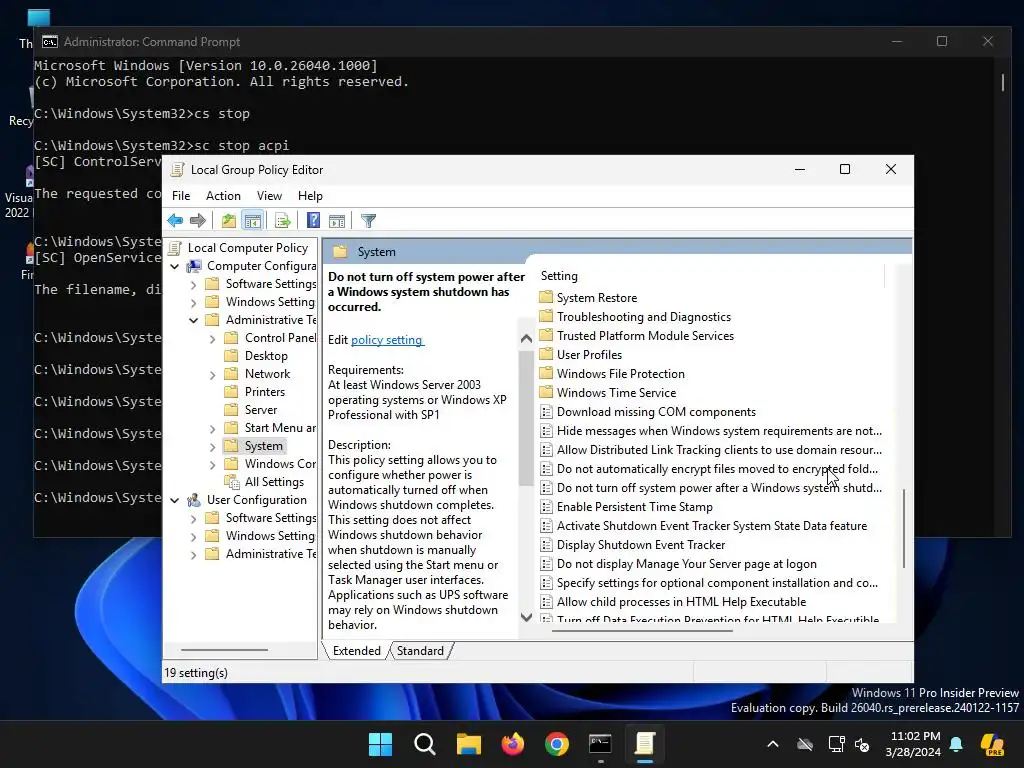The width and height of the screenshot is (1024, 768).
Task: Collapse the User Configuration node
Action: click(174, 500)
